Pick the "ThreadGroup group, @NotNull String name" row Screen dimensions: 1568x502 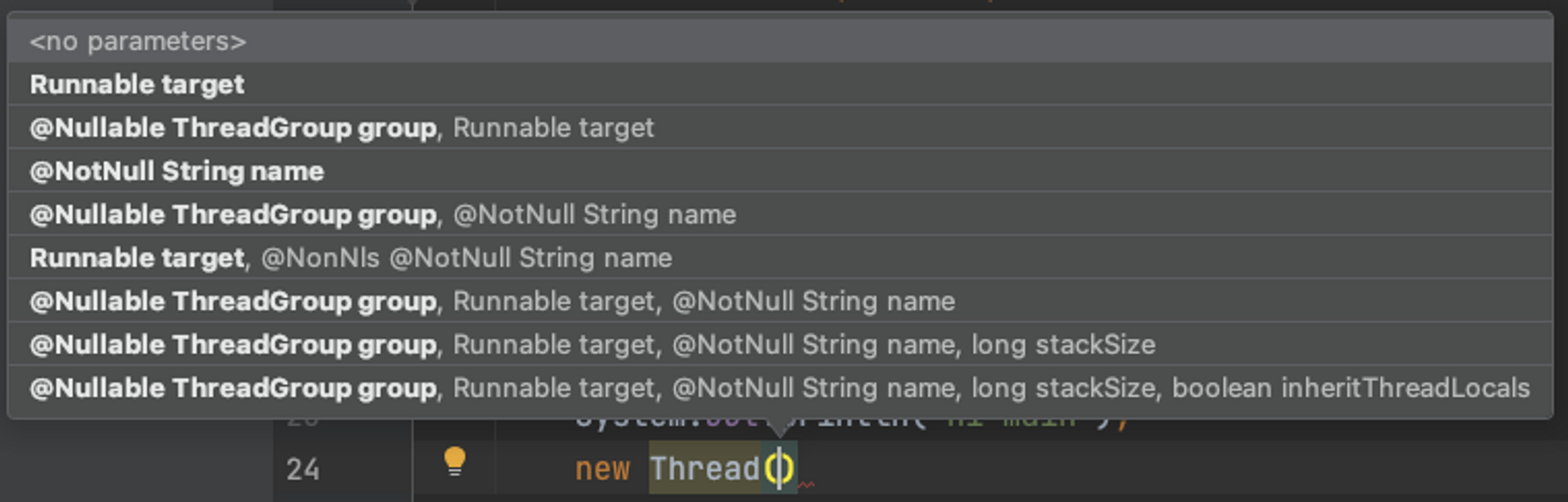click(780, 214)
